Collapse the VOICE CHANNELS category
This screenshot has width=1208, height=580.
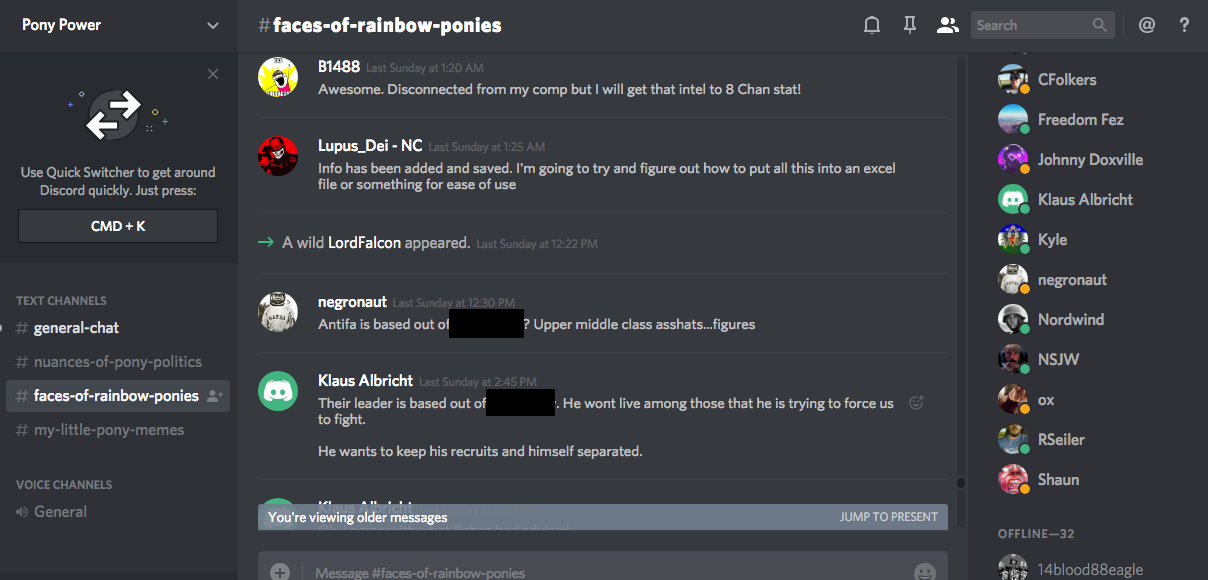pyautogui.click(x=64, y=484)
